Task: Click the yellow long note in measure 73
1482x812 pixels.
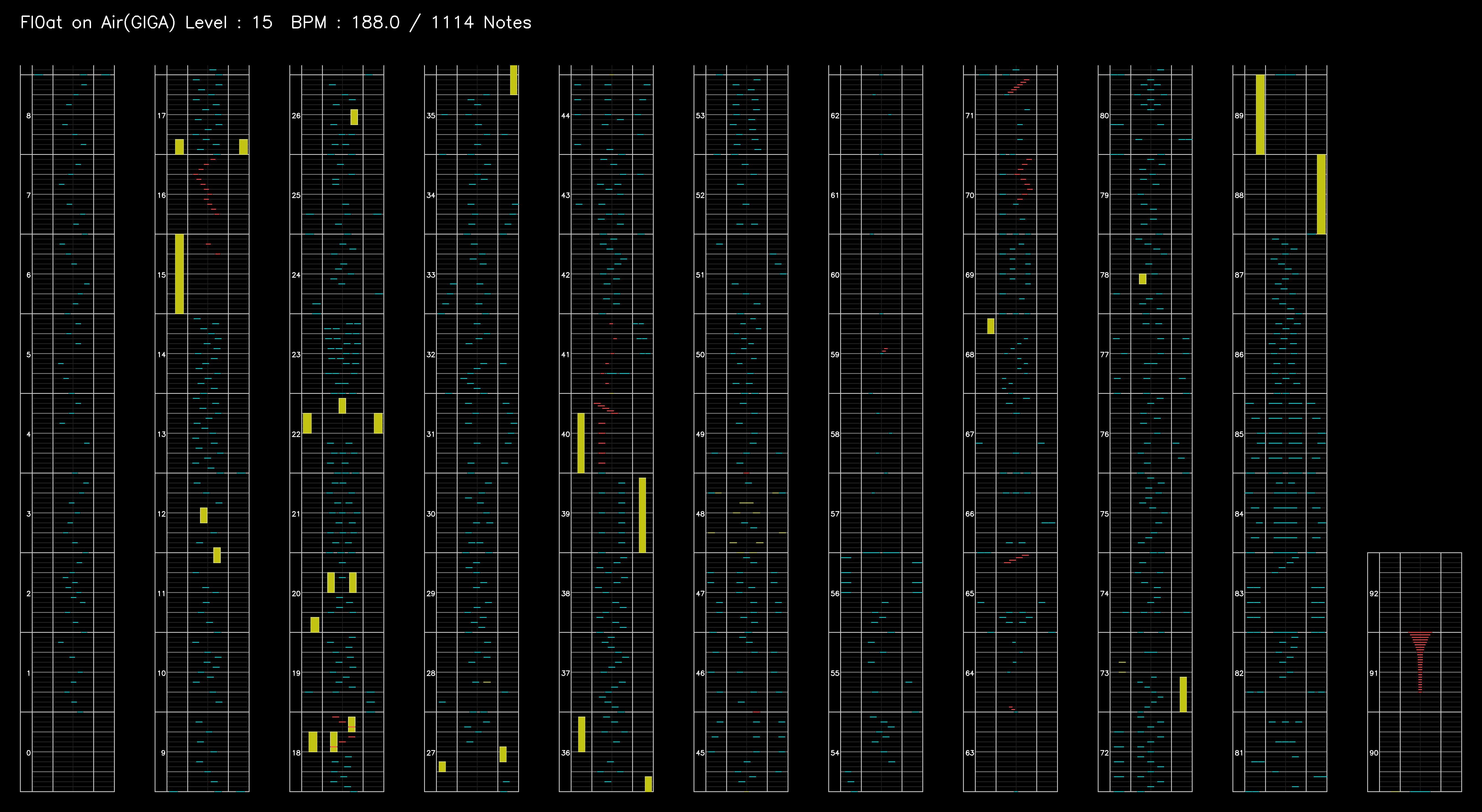Action: coord(1183,694)
